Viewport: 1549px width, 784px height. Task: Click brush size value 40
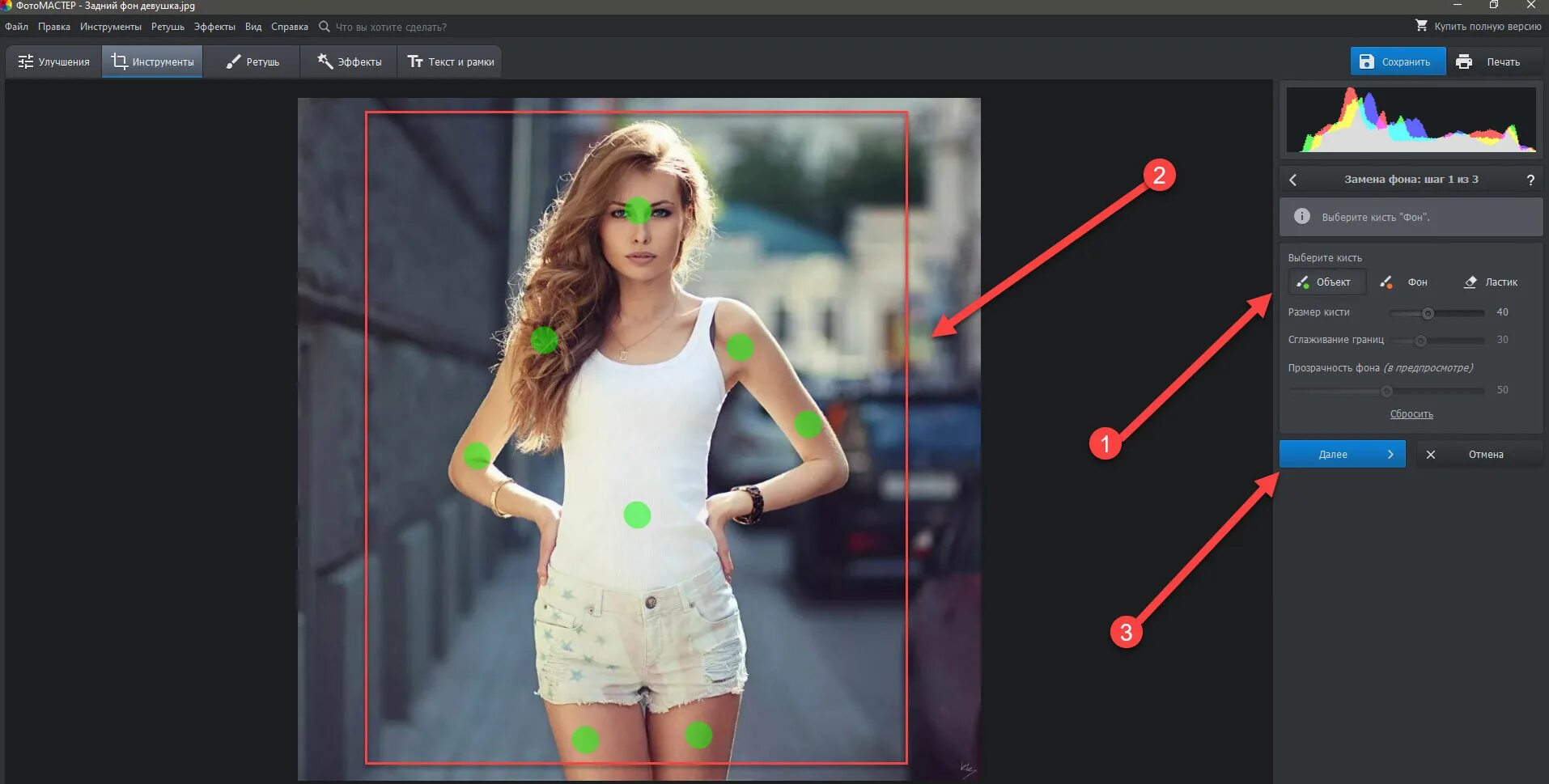(x=1502, y=312)
